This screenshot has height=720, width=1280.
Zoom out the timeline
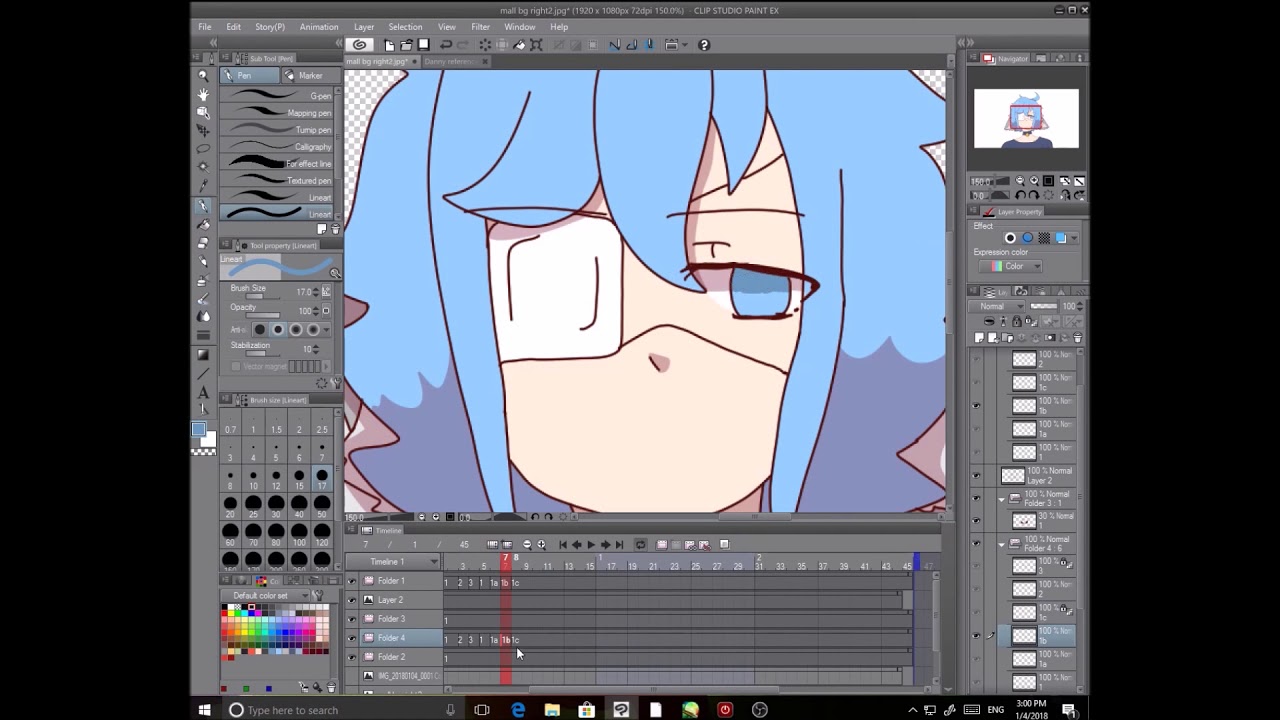(x=527, y=545)
